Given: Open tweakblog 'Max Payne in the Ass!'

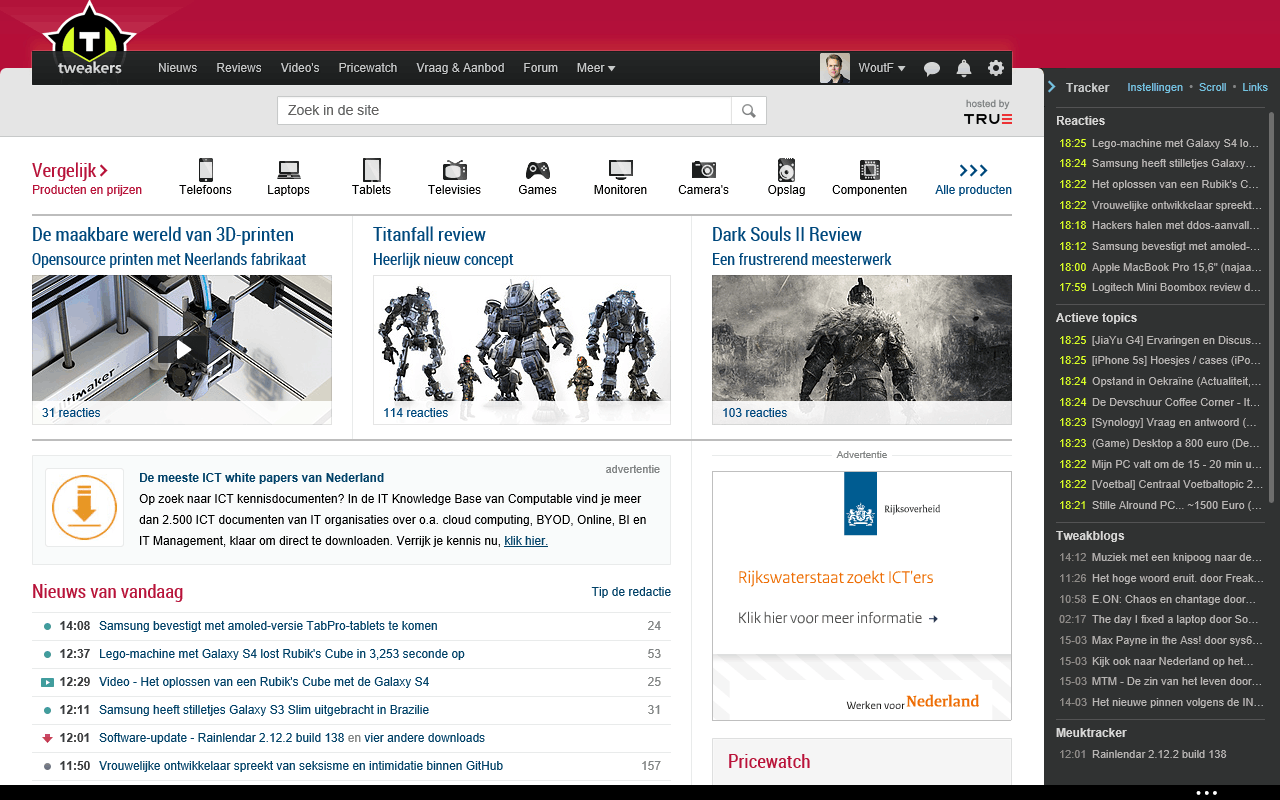Looking at the screenshot, I should pyautogui.click(x=1175, y=640).
